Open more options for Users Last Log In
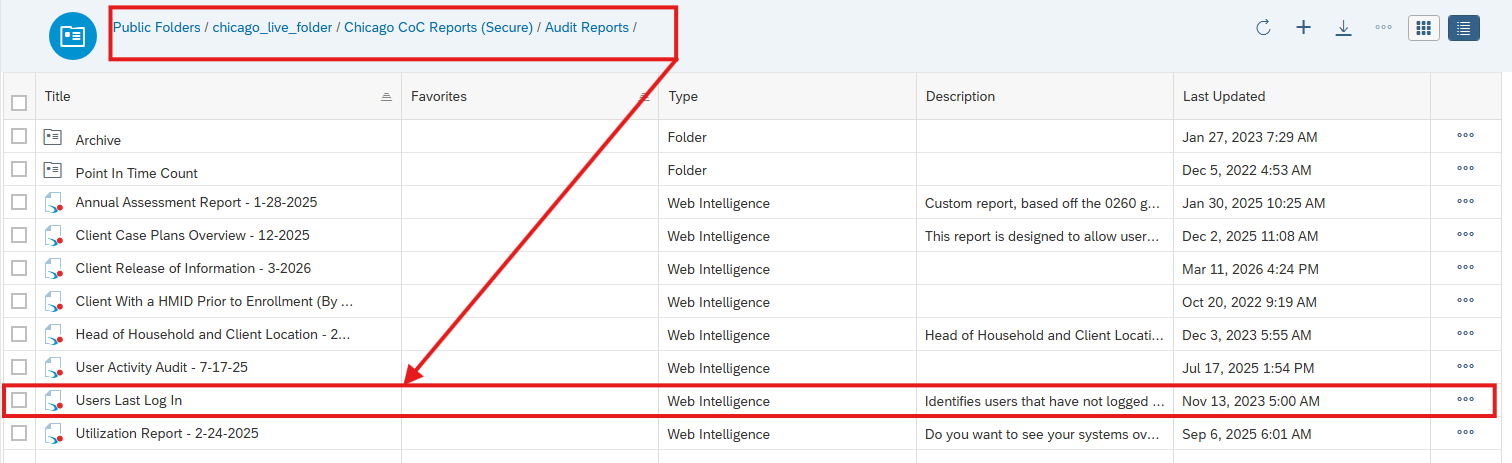Viewport: 1512px width, 463px height. click(1465, 400)
